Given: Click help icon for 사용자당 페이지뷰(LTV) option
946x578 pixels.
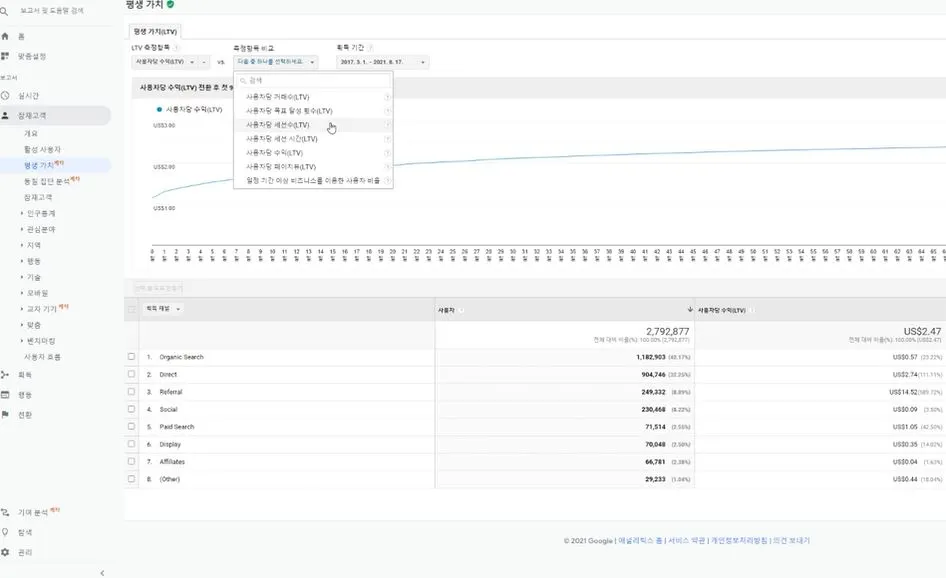Looking at the screenshot, I should point(387,167).
